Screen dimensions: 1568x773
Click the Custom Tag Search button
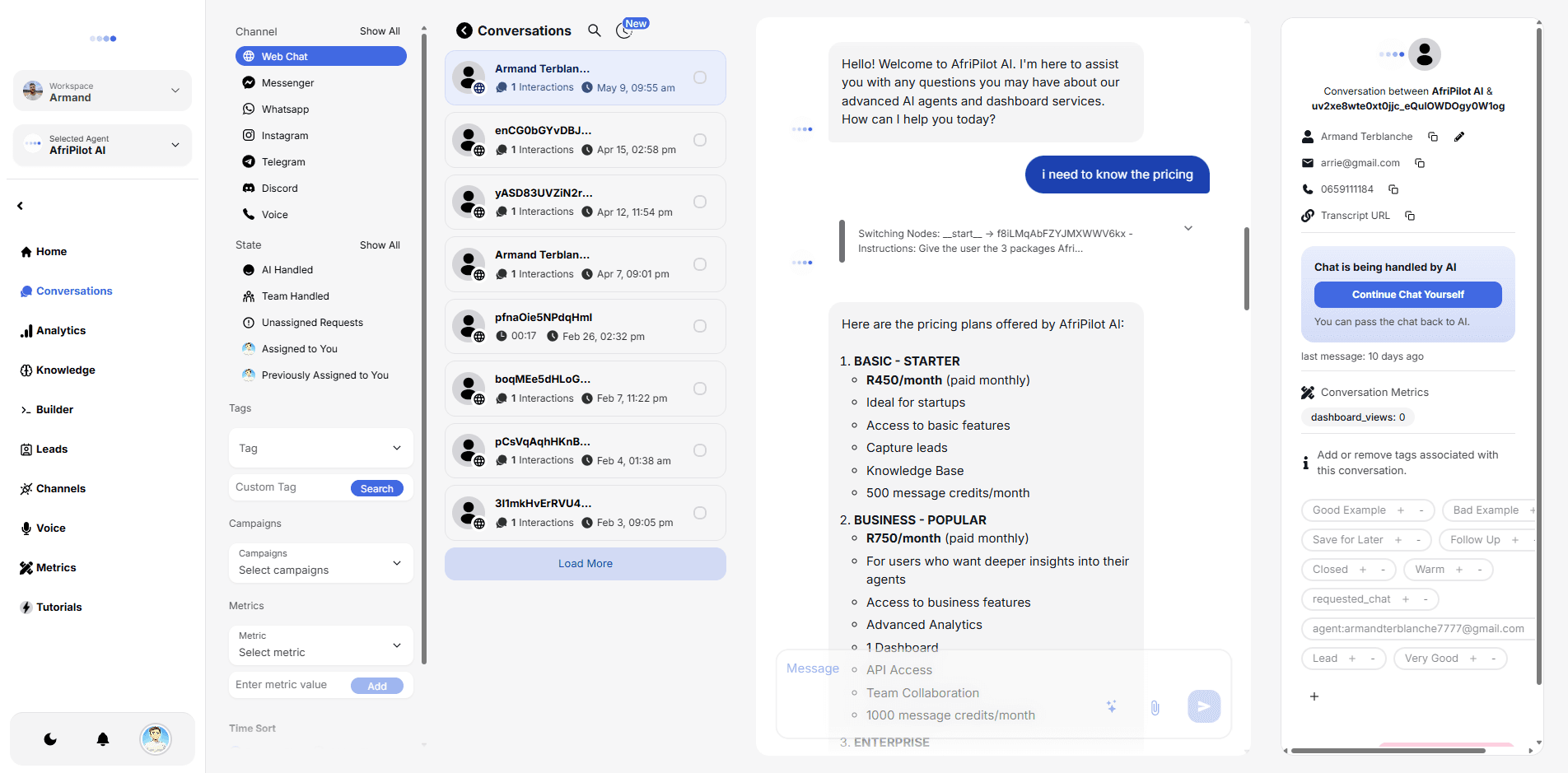pos(377,488)
